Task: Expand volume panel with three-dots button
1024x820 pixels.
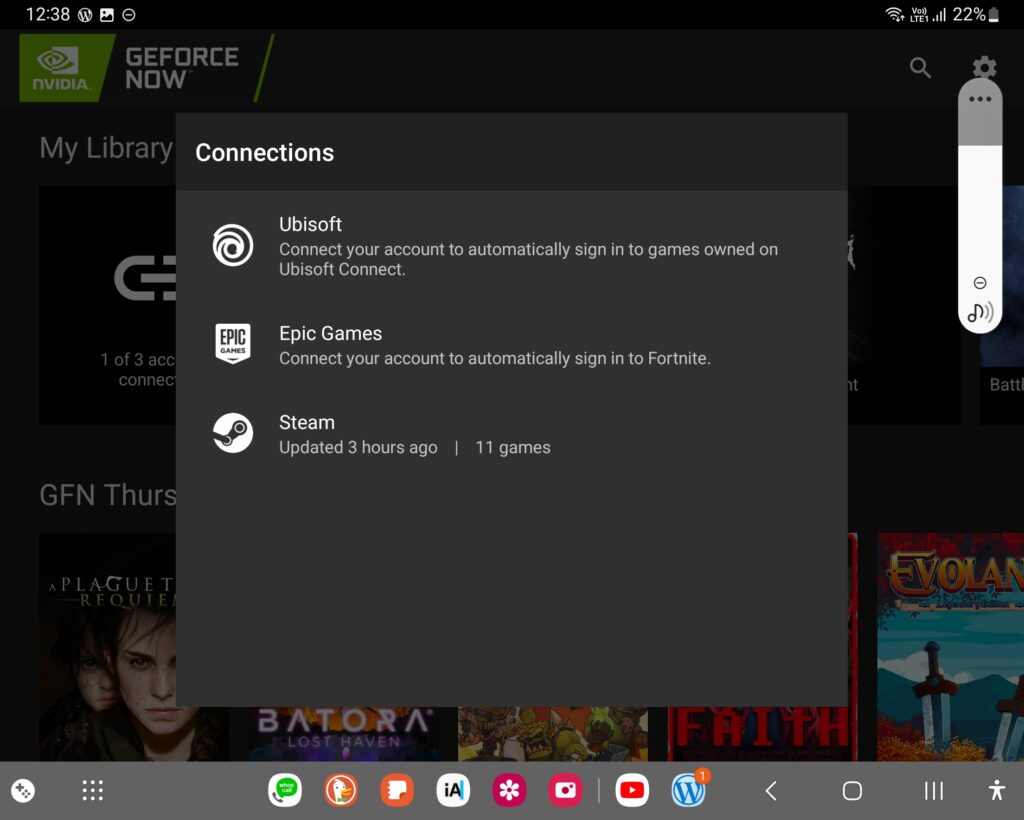Action: tap(980, 99)
